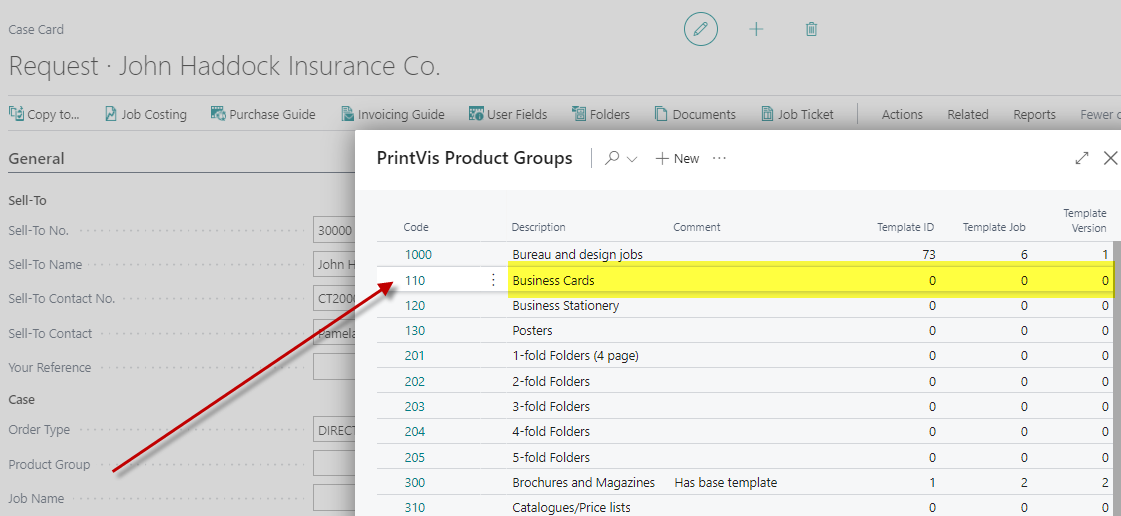Click the 2-fold Folders description
The width and height of the screenshot is (1121, 516).
click(x=551, y=382)
